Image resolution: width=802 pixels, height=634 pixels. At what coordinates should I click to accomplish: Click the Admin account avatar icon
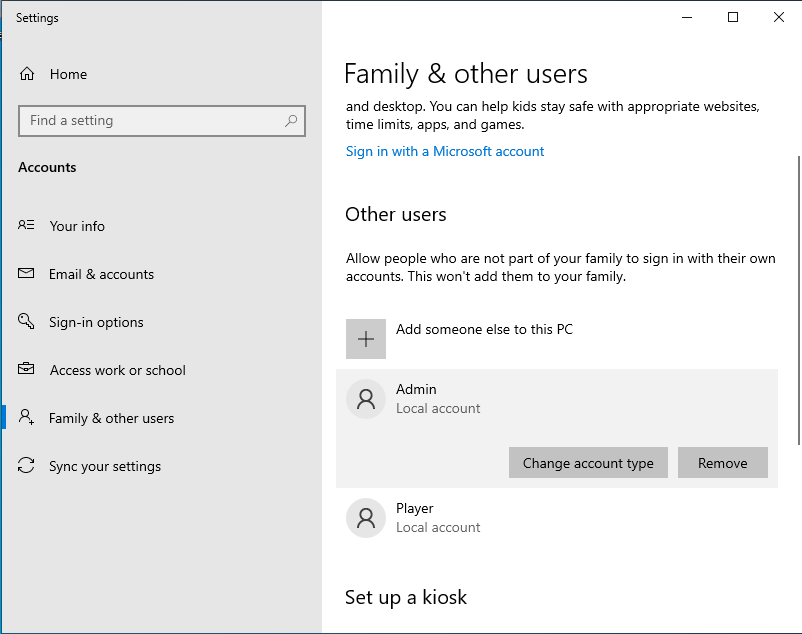click(x=366, y=399)
